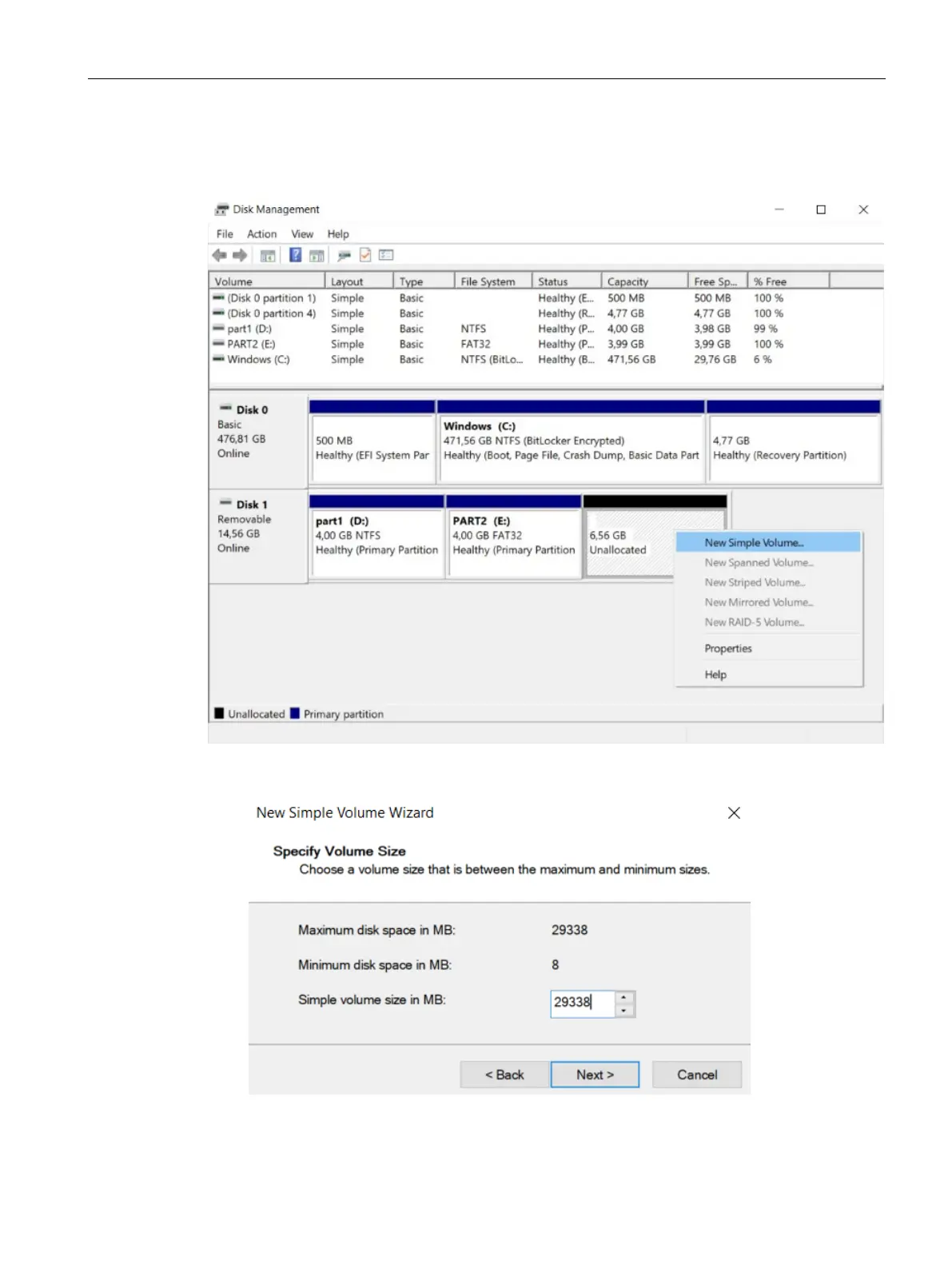Viewport: 952px width, 1269px height.
Task: Click the 99 % free cell
Action: 766,329
